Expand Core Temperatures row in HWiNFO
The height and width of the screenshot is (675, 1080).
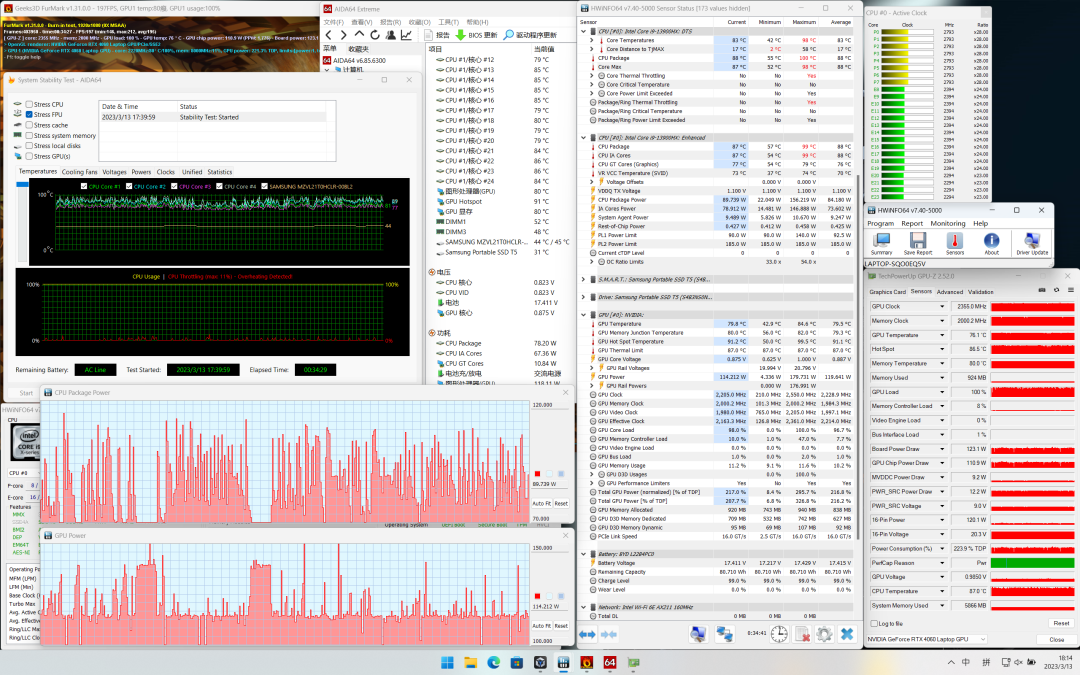coord(592,41)
